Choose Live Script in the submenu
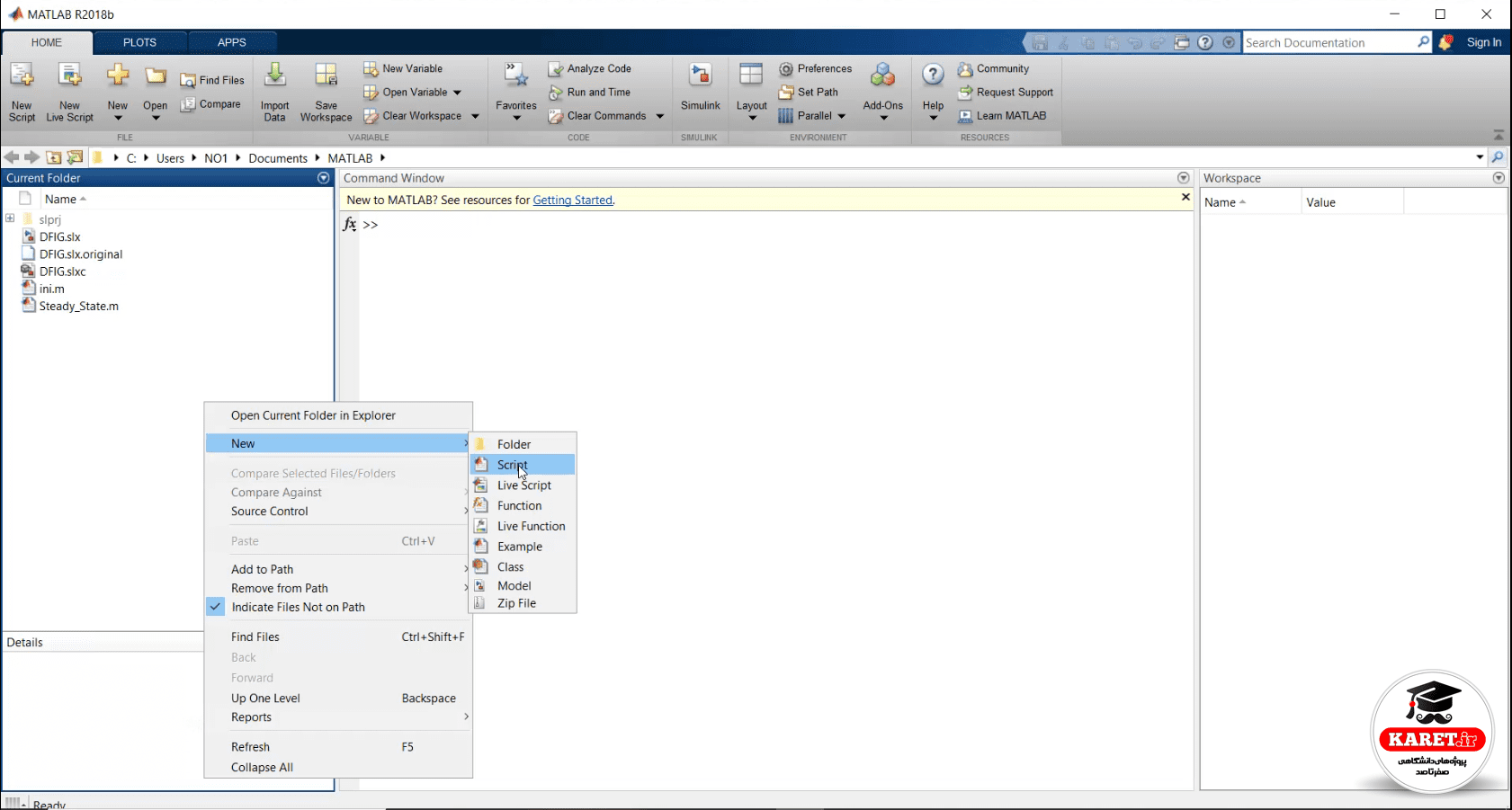This screenshot has width=1512, height=810. pyautogui.click(x=523, y=485)
